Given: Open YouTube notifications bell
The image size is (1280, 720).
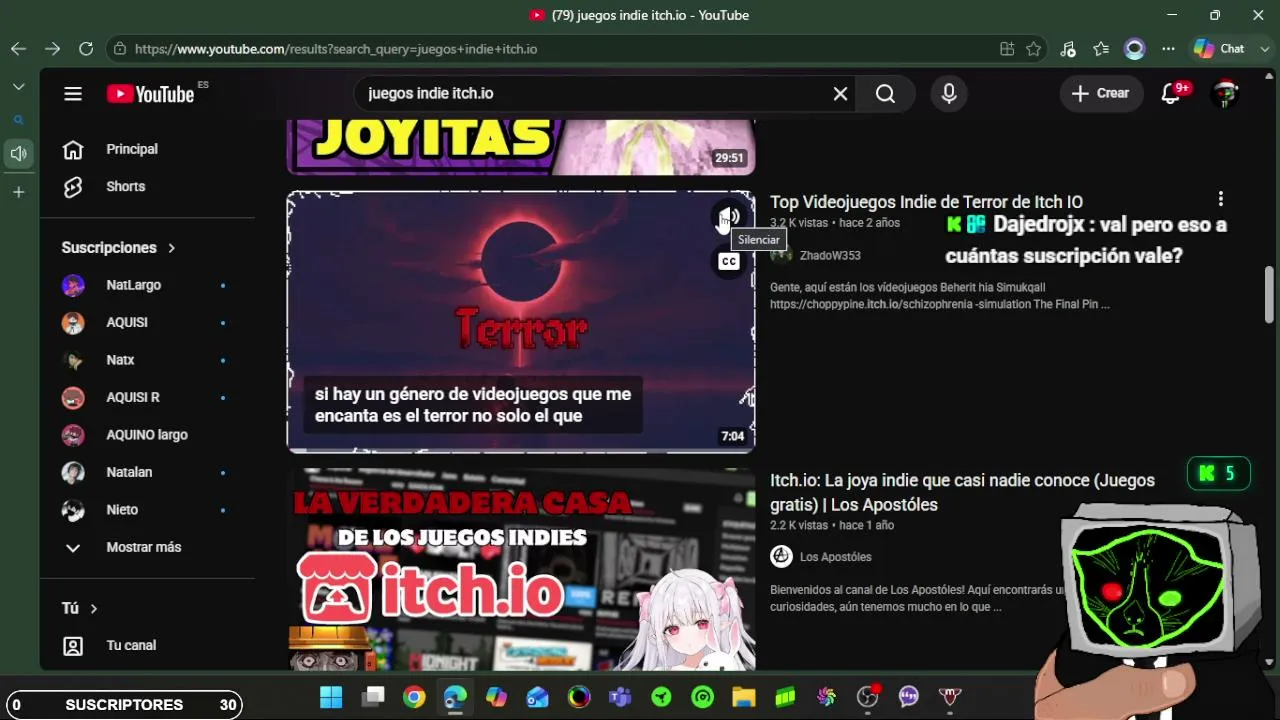Looking at the screenshot, I should [1171, 93].
